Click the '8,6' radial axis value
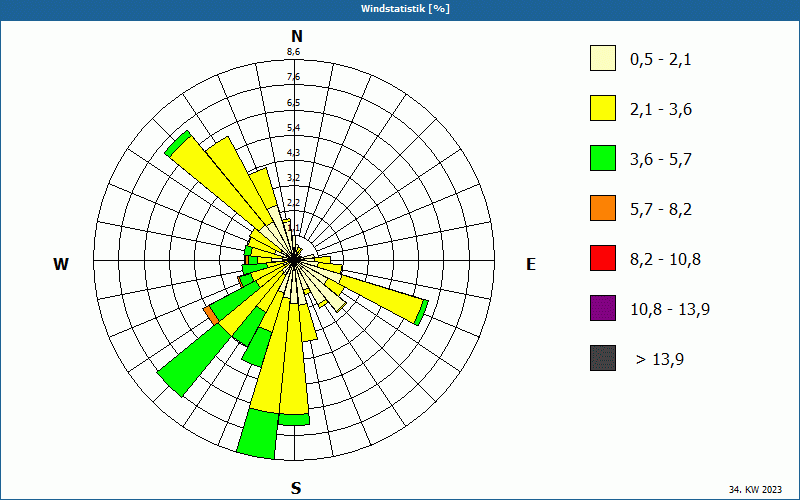This screenshot has width=800, height=500. (293, 52)
